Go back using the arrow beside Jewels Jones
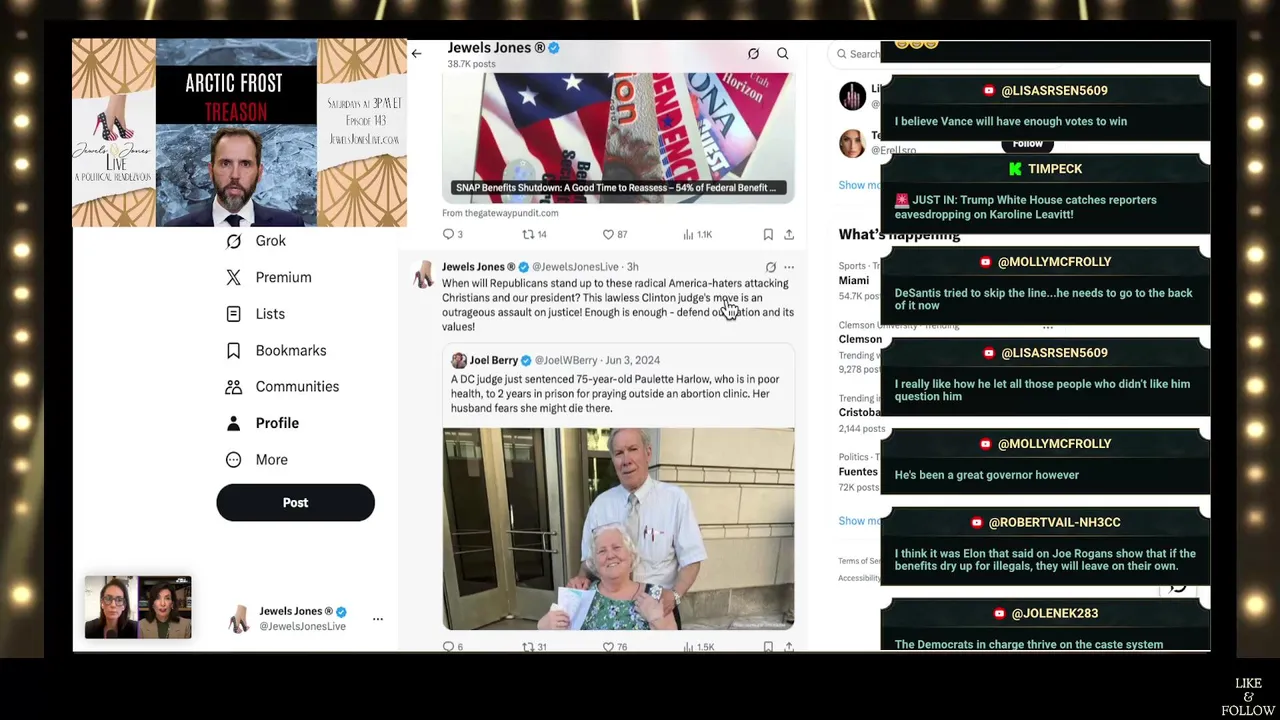Image resolution: width=1280 pixels, height=720 pixels. coord(416,54)
